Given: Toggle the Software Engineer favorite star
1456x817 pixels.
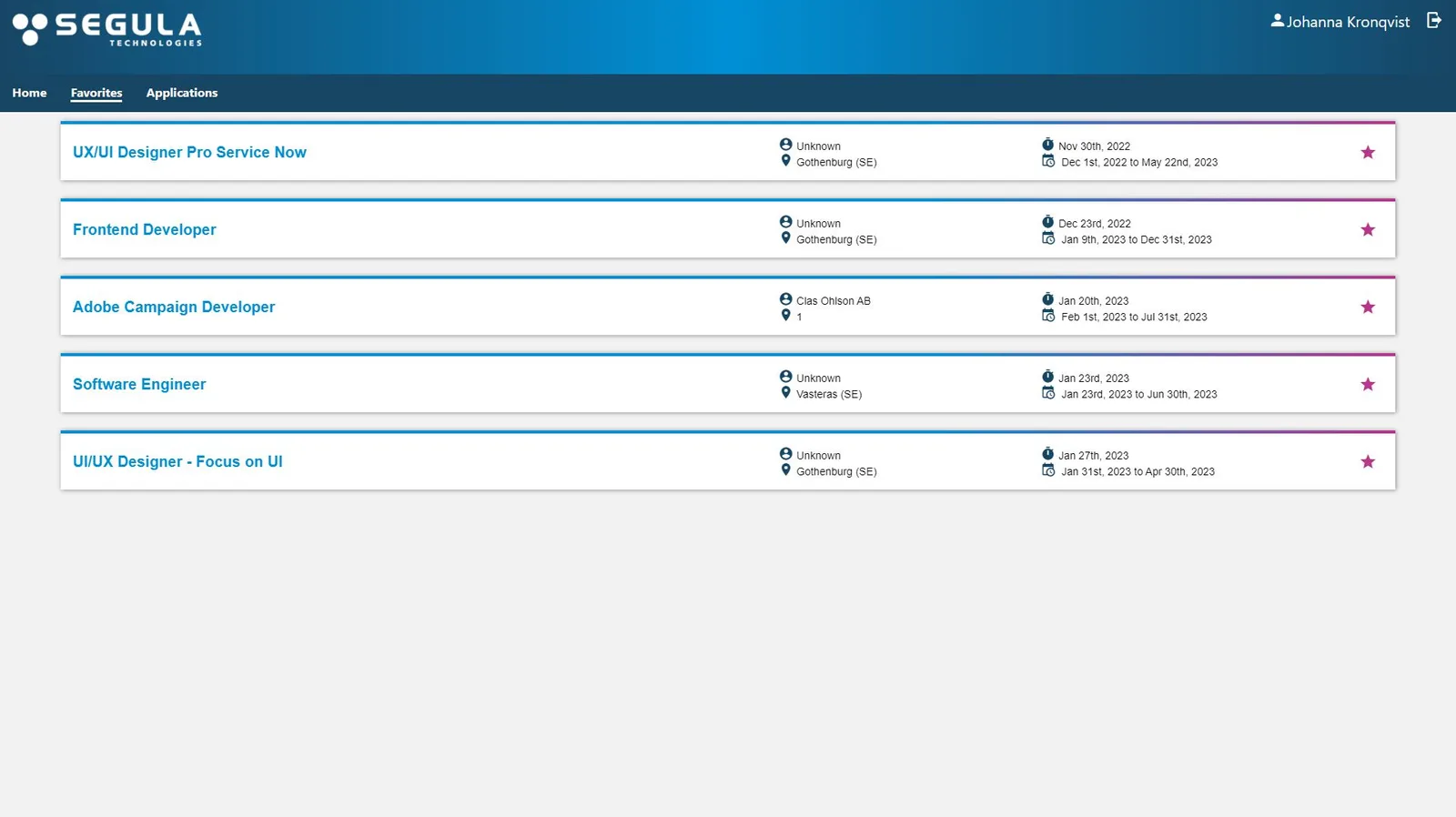Looking at the screenshot, I should click(1368, 384).
